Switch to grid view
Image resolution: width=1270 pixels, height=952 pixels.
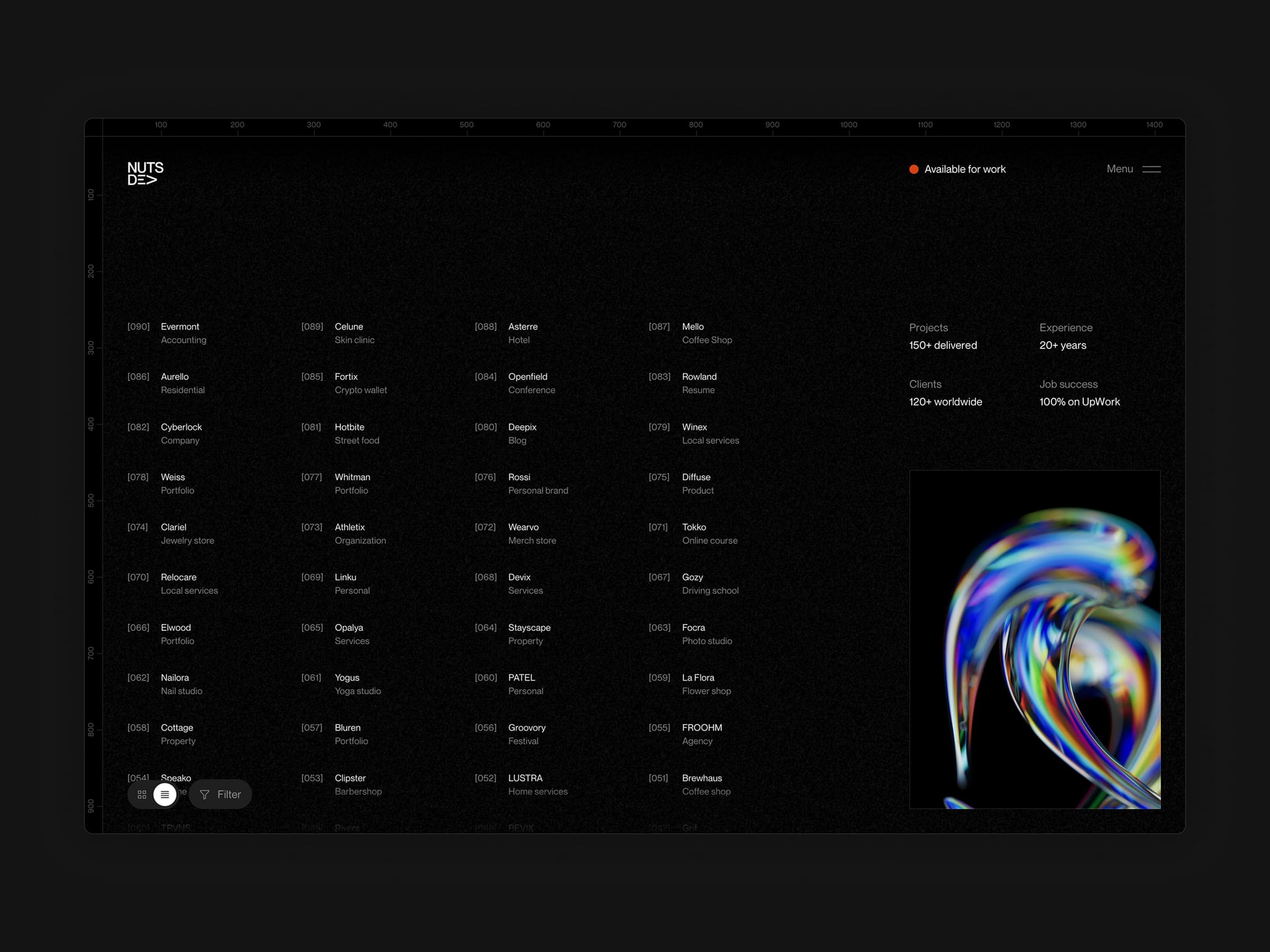(x=142, y=795)
